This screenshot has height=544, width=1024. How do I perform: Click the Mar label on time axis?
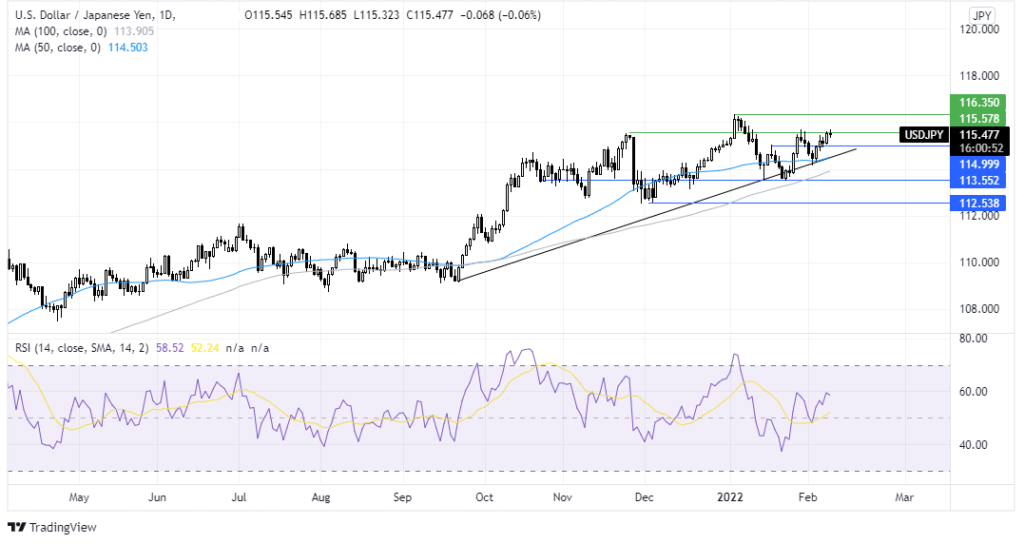904,497
